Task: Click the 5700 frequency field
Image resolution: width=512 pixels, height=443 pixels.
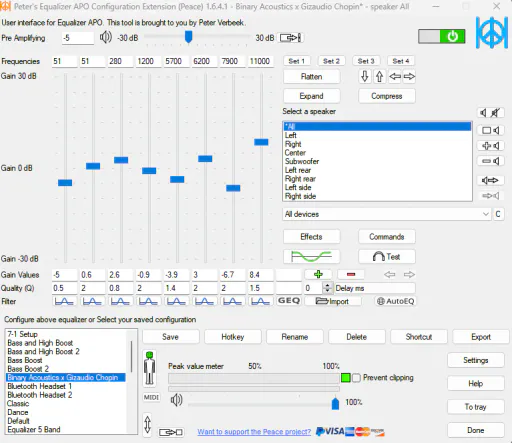Action: click(x=176, y=61)
